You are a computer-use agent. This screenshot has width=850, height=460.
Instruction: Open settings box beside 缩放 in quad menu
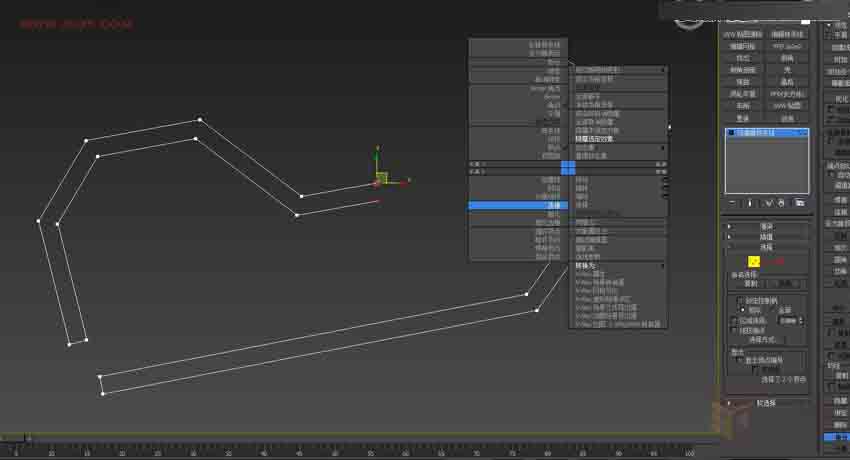[666, 197]
